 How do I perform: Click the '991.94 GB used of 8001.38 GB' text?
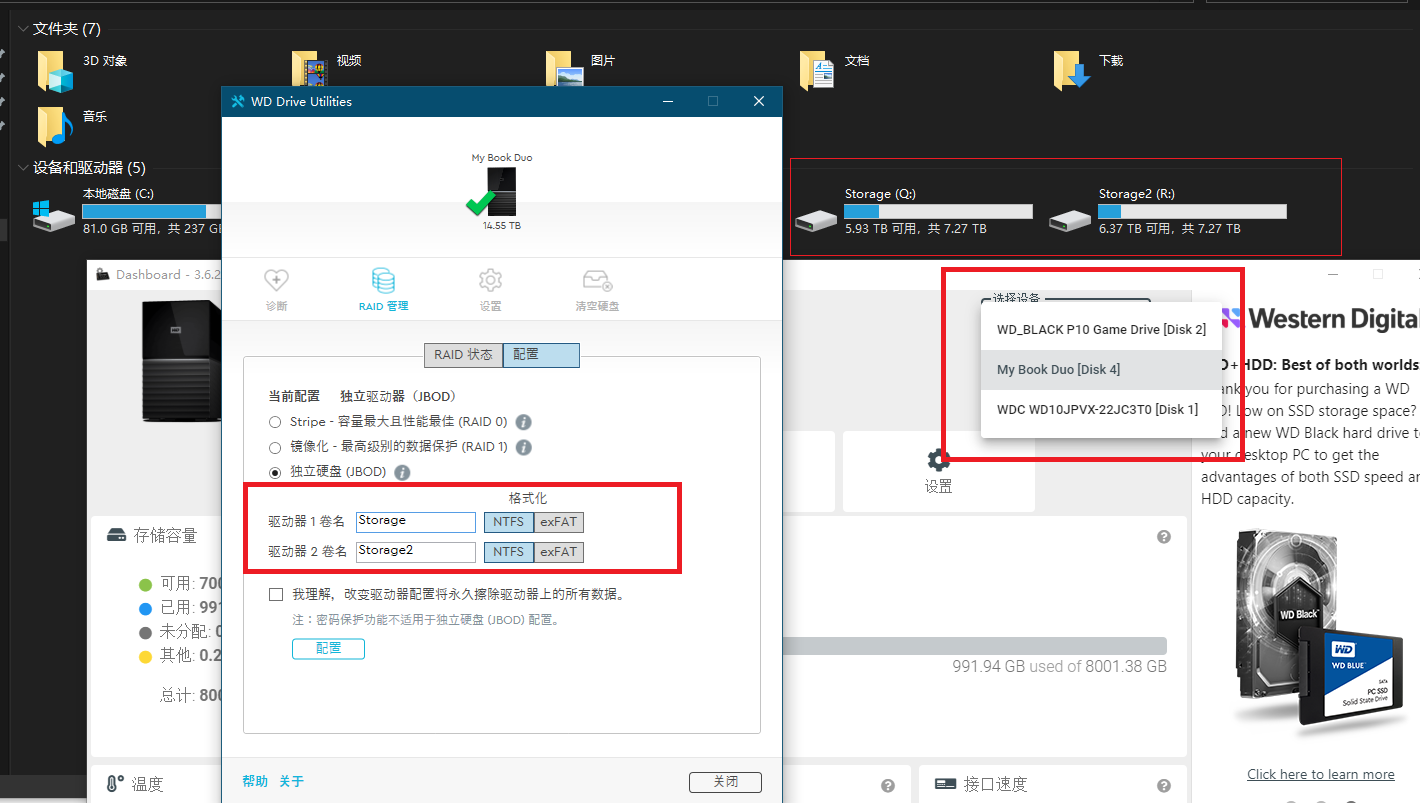point(1059,667)
